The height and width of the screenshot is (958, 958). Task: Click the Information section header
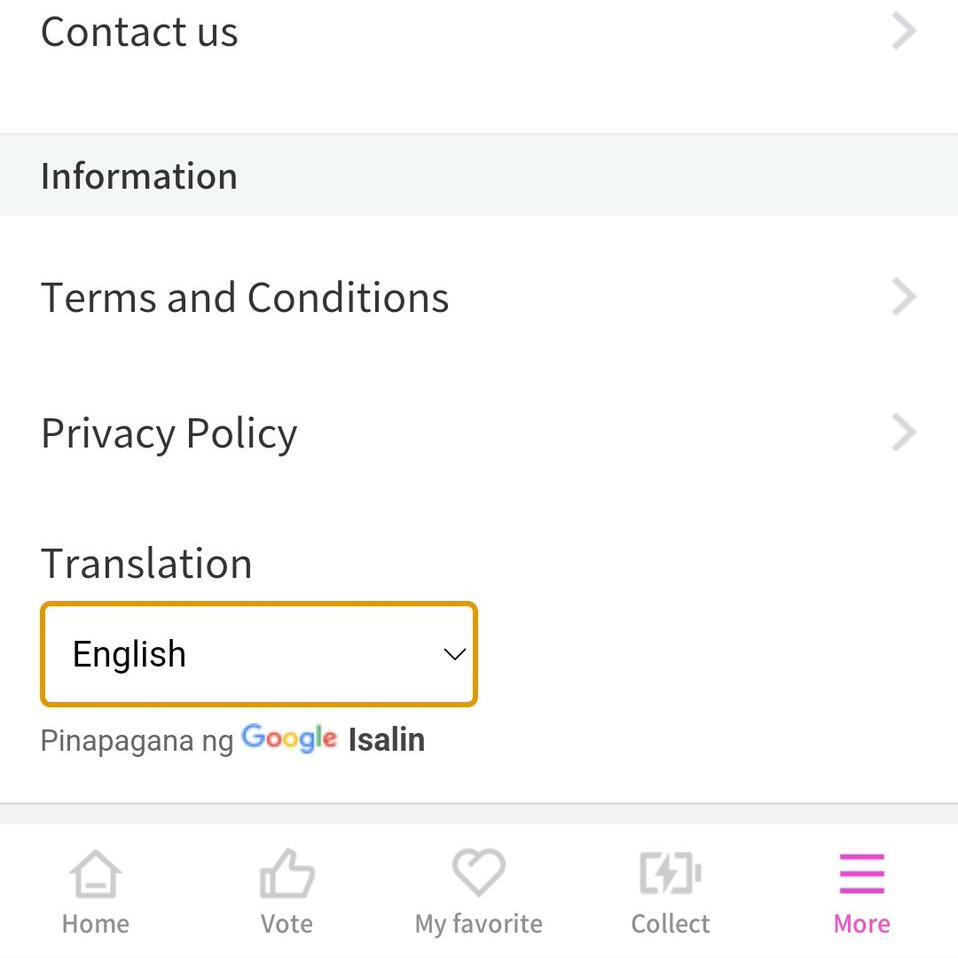(139, 176)
